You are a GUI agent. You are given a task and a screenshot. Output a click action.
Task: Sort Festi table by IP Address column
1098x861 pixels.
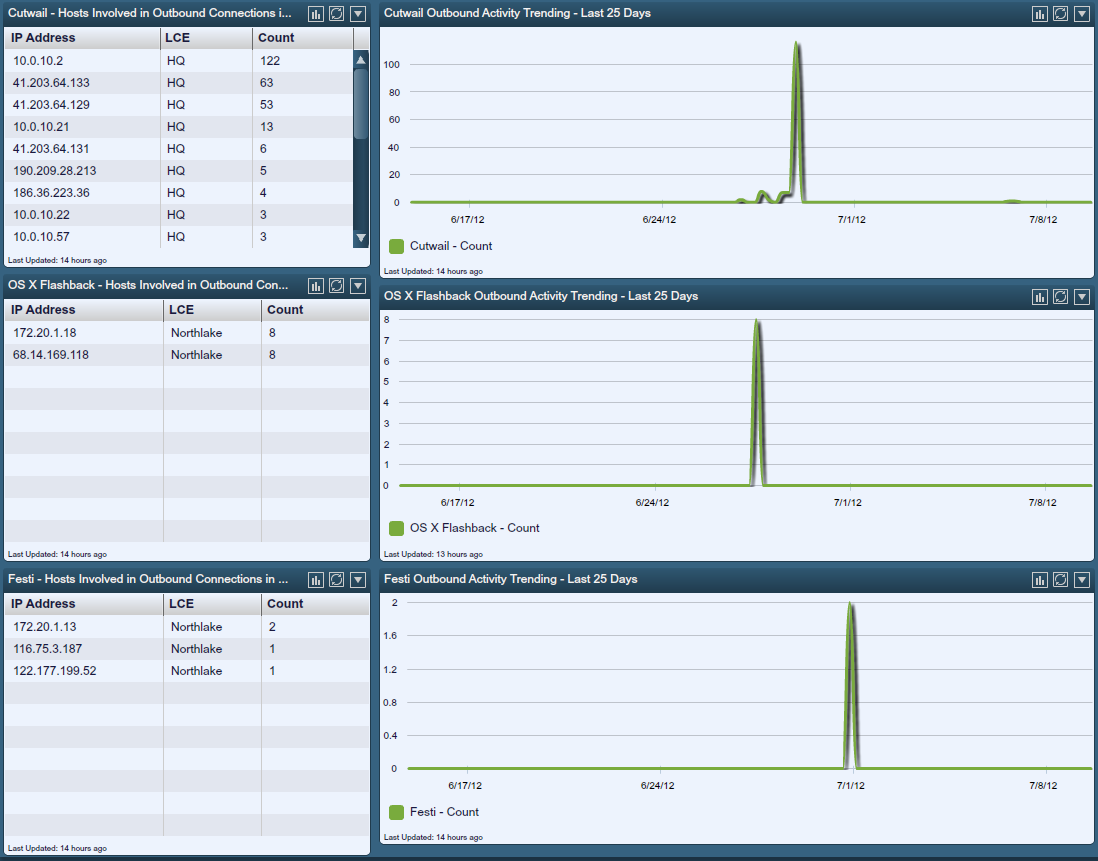pos(84,603)
